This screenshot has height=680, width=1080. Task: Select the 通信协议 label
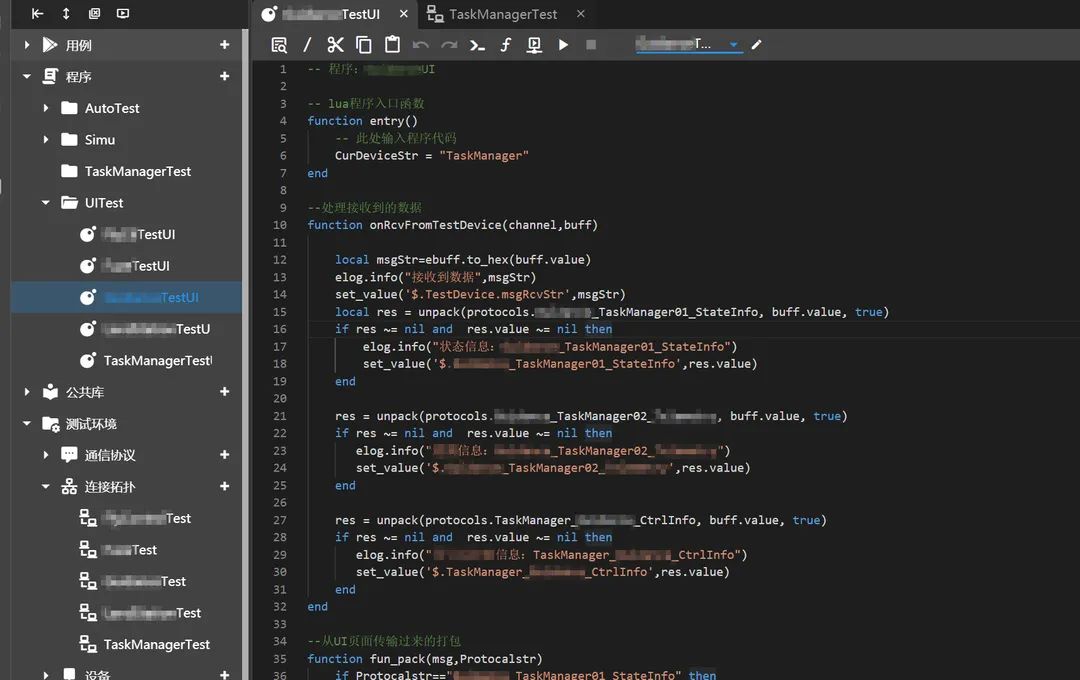tap(110, 455)
